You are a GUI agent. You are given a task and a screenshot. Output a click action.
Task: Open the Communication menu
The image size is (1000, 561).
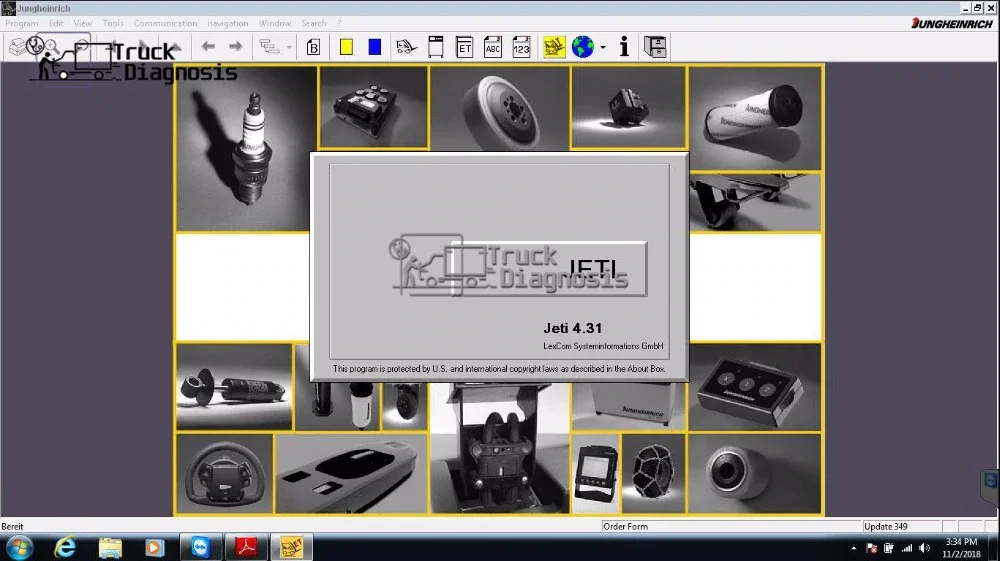pos(165,23)
